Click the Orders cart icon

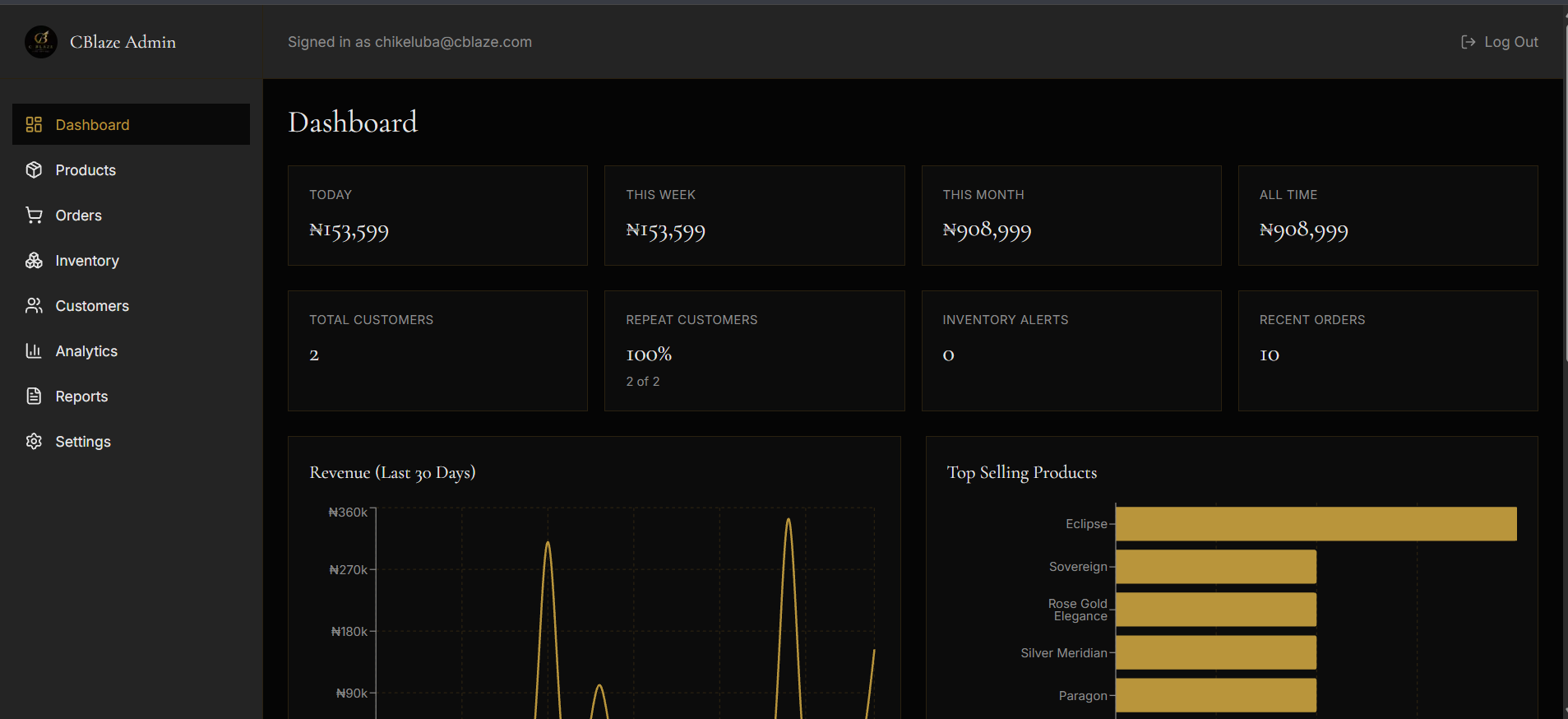tap(34, 215)
